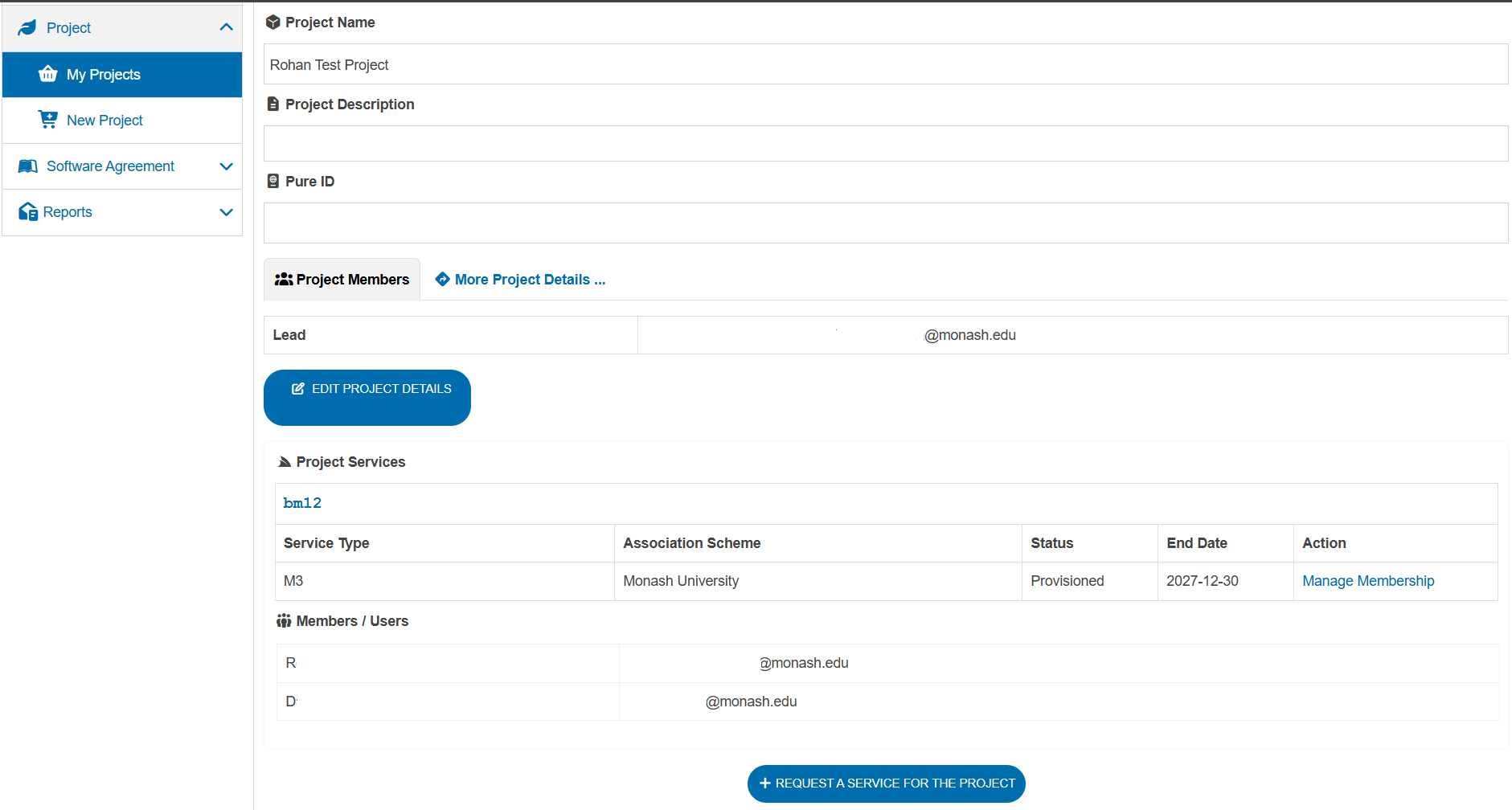Click the Reports warehouse icon
Screen dimensions: 1512x810
(28, 212)
